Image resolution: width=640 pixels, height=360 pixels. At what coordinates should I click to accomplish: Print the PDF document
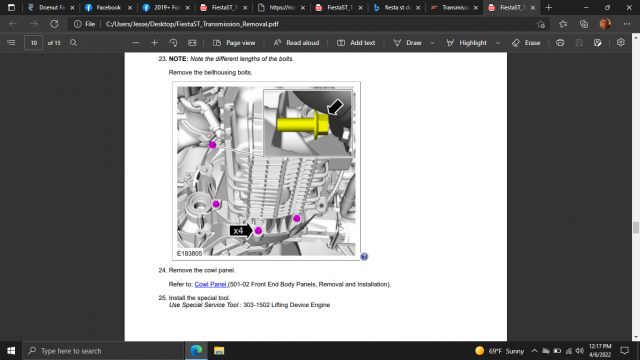(560, 42)
